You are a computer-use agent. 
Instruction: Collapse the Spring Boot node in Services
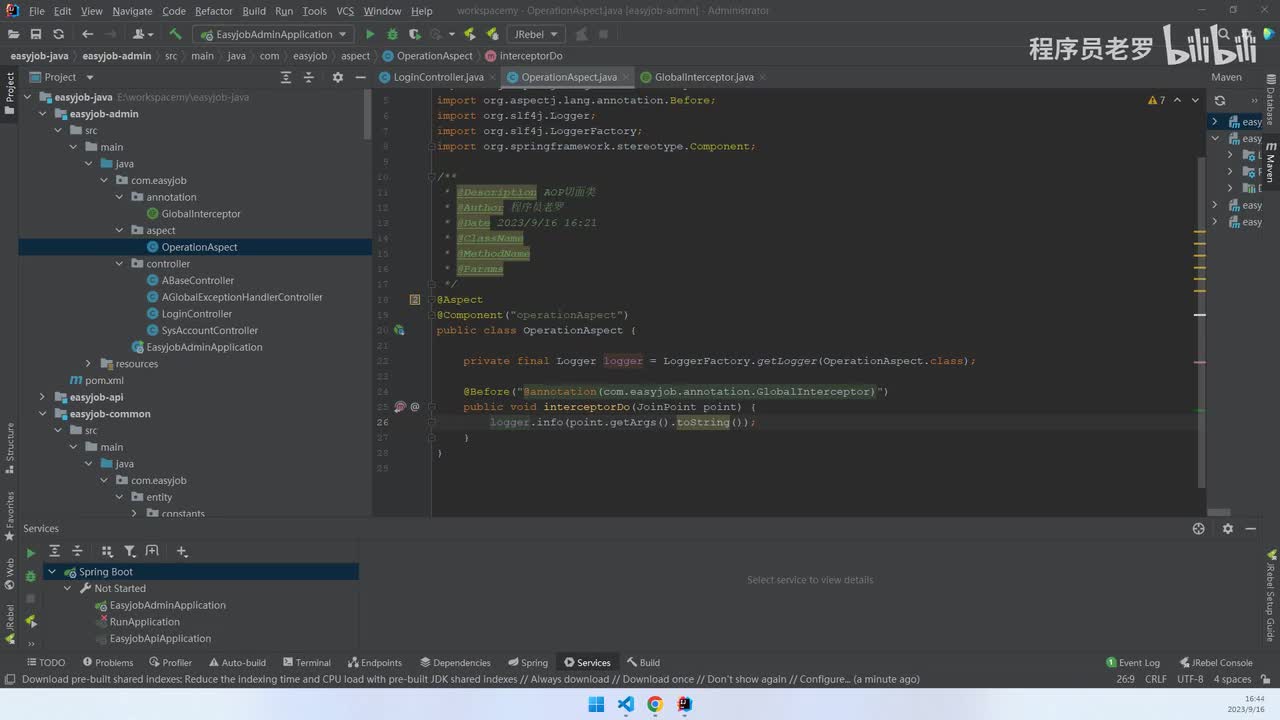pyautogui.click(x=52, y=572)
